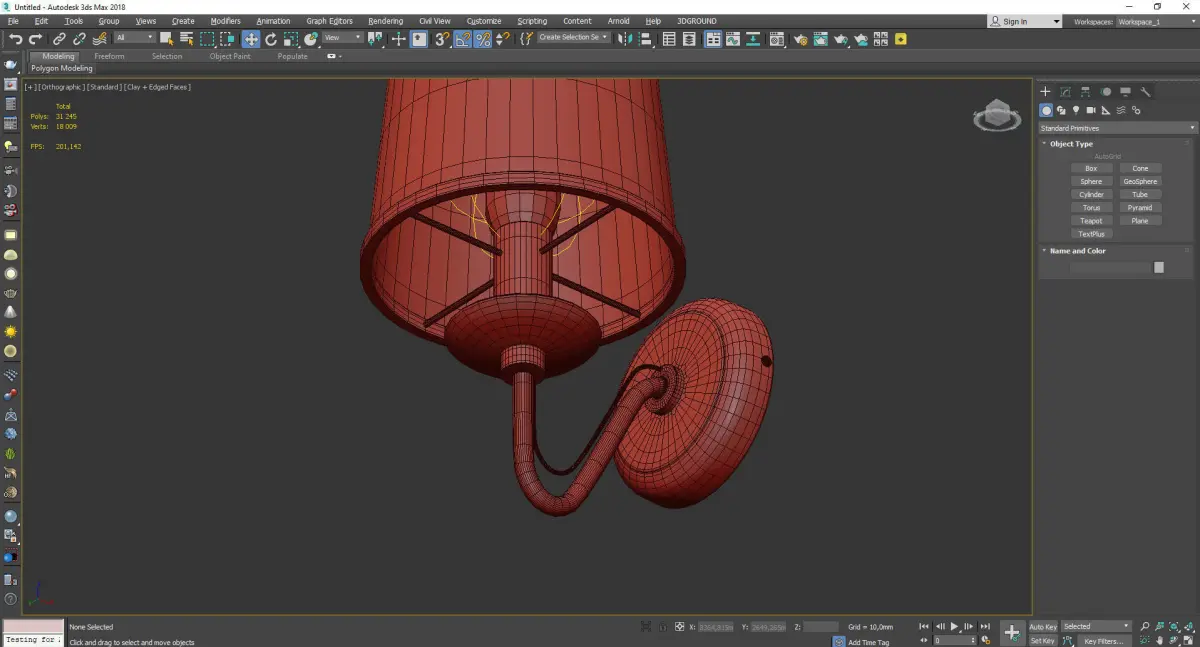Viewport: 1200px width, 647px height.
Task: Open Rendered Frame Window icon
Action: [x=820, y=39]
